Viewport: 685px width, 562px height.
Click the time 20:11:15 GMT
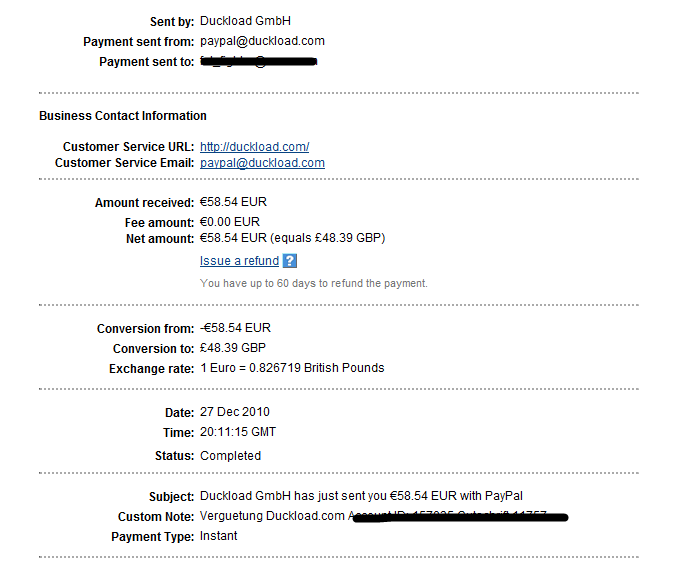point(238,433)
